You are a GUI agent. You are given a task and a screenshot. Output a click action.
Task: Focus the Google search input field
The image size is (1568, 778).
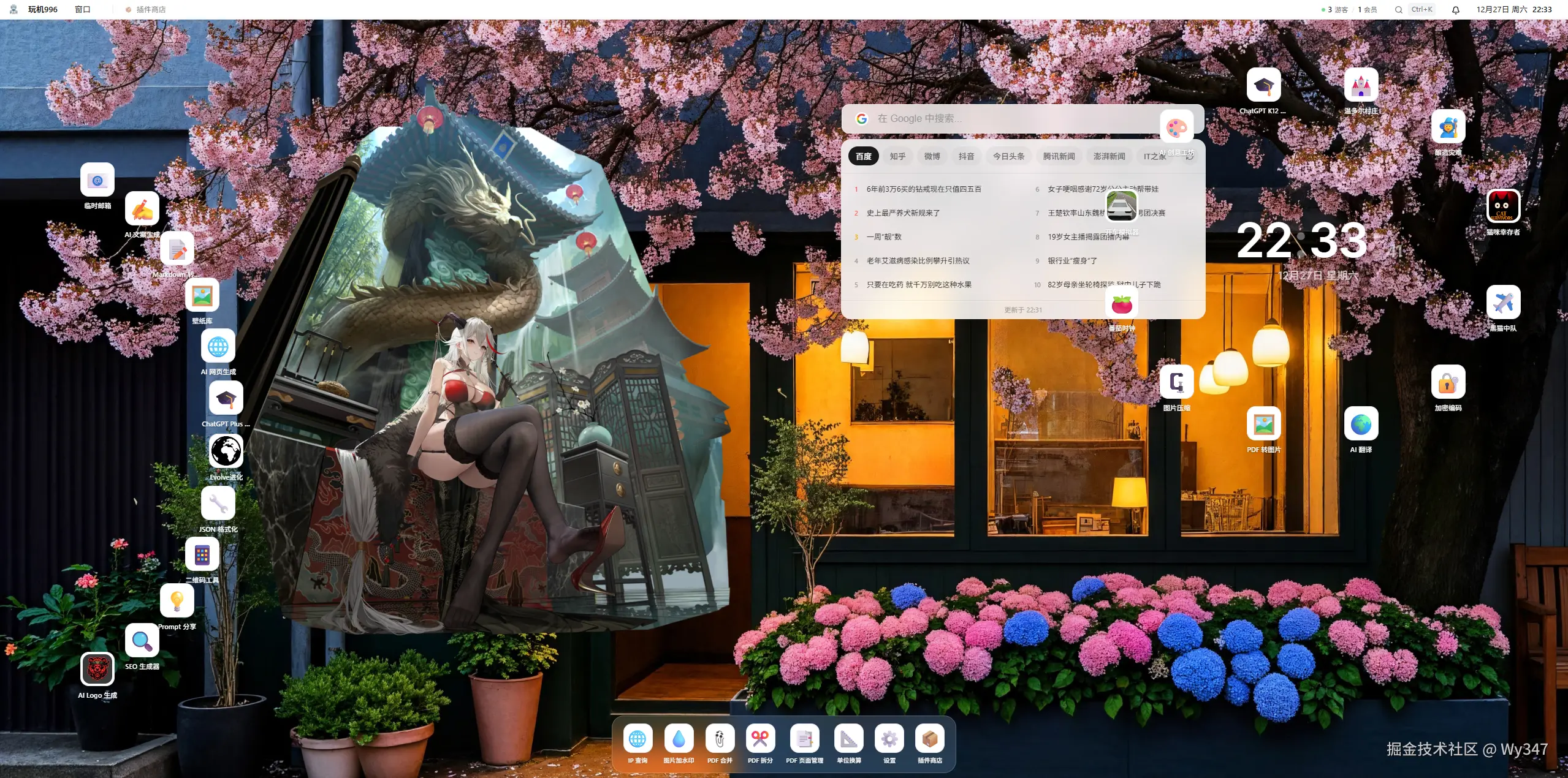click(1022, 119)
